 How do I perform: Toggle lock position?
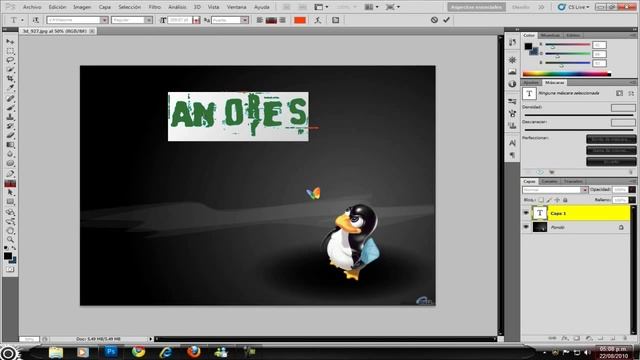(557, 200)
